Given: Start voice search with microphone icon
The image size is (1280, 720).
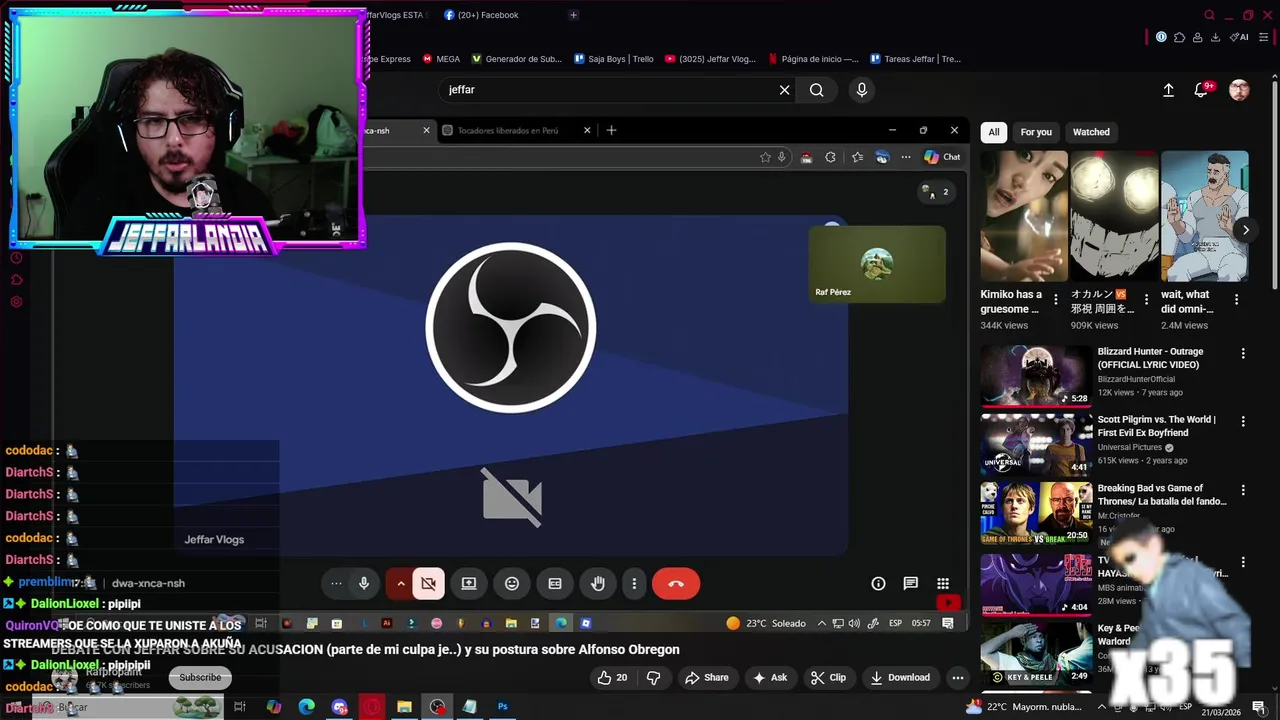Looking at the screenshot, I should 862,90.
